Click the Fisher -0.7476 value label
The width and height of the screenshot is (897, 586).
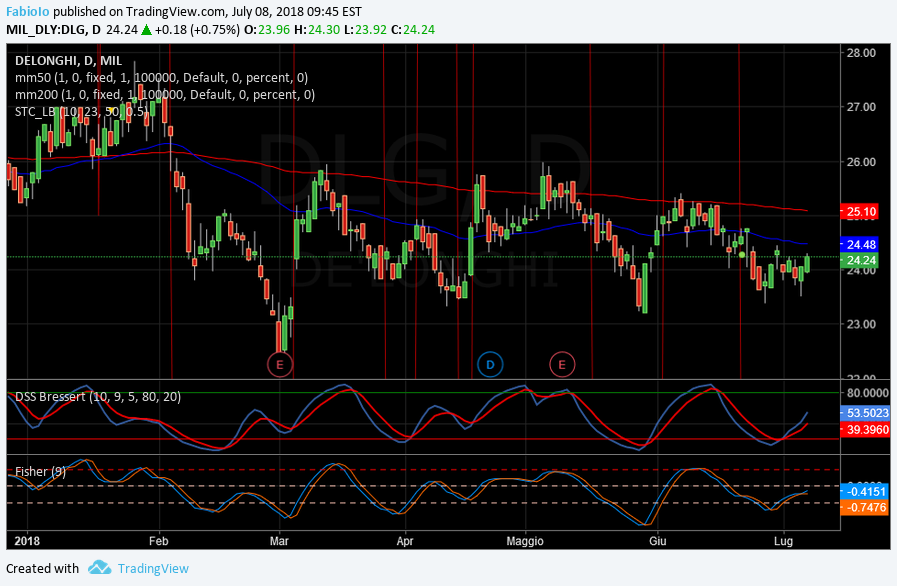click(x=864, y=507)
